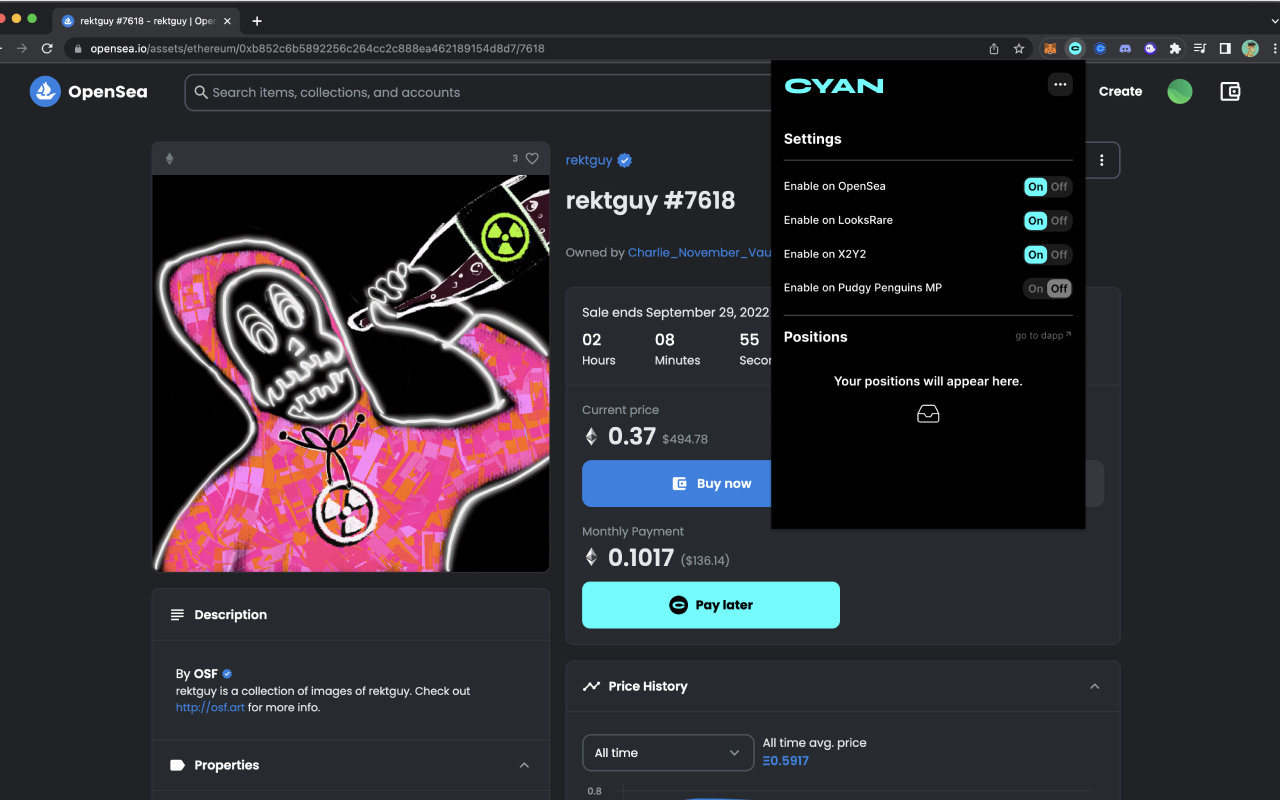The image size is (1280, 800).
Task: Click the forward navigation arrow
Action: 22,48
